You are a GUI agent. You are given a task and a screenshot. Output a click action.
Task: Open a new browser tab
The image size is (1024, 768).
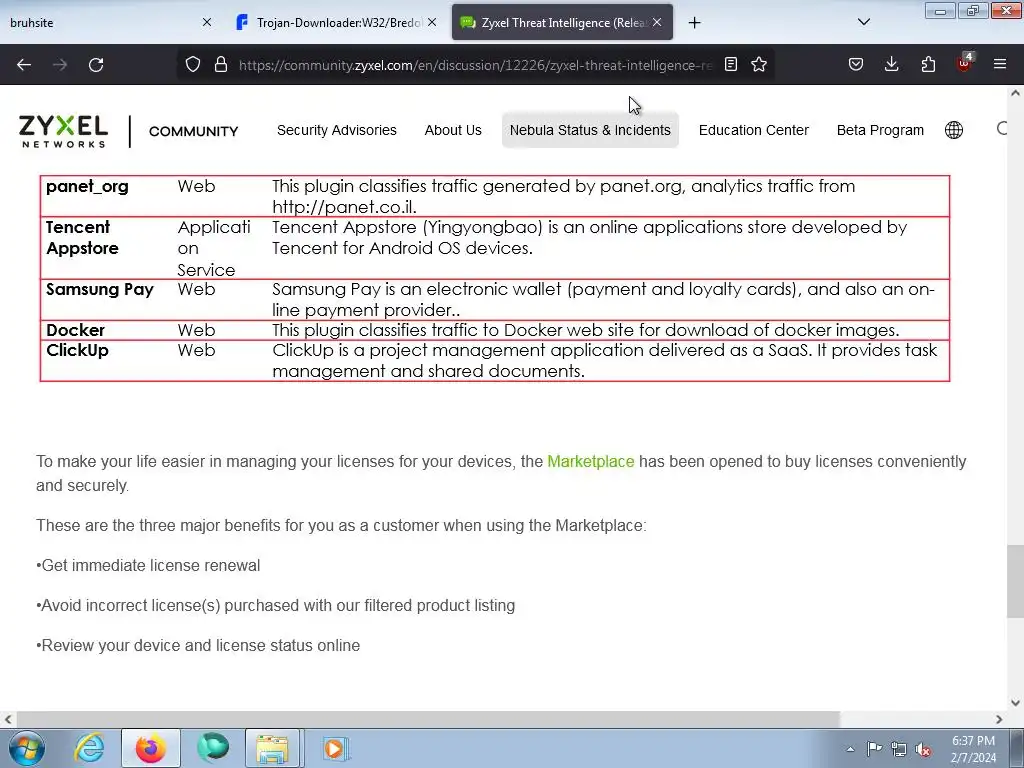[x=694, y=23]
